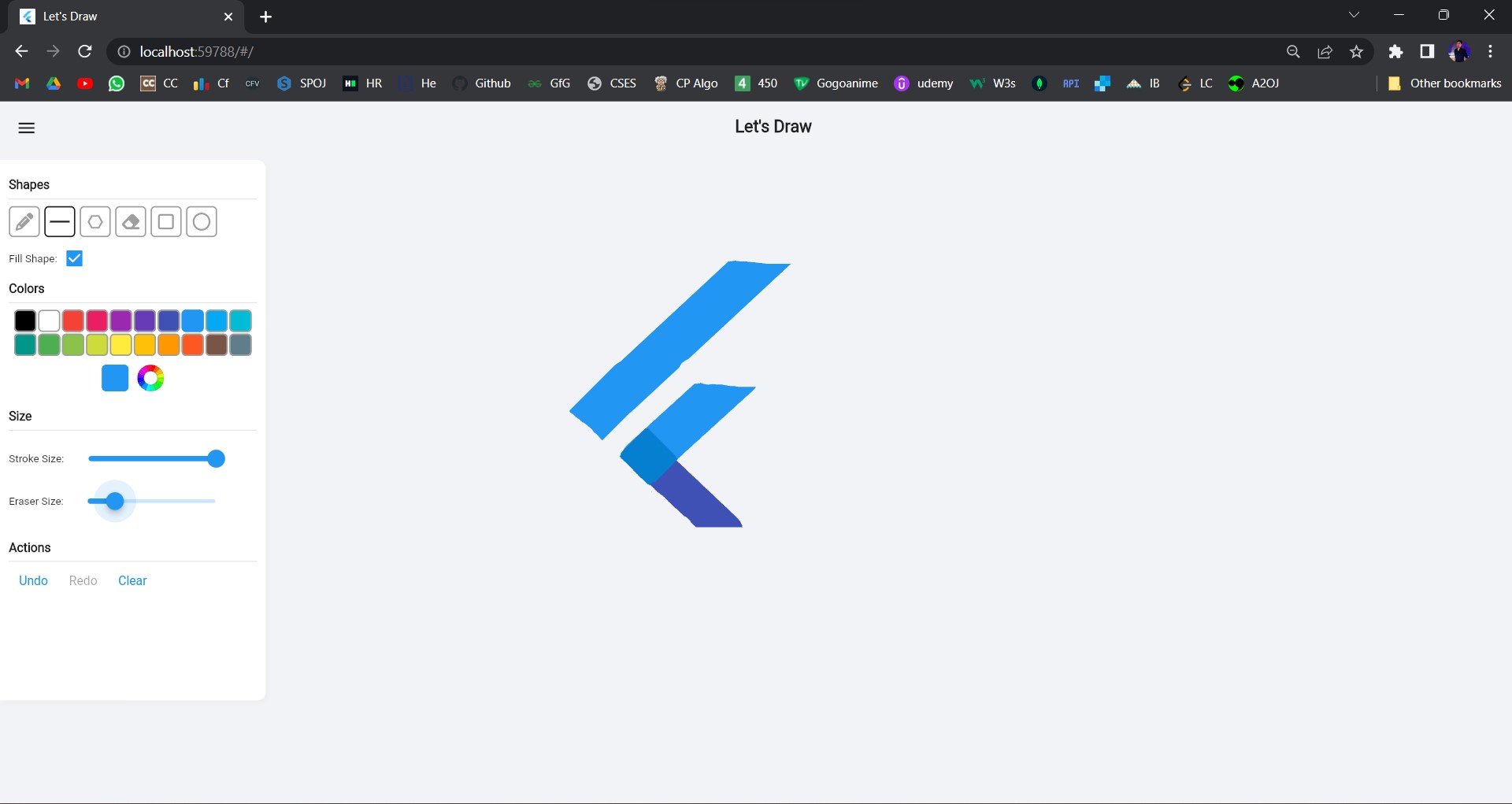Pick the black color swatch

click(25, 320)
